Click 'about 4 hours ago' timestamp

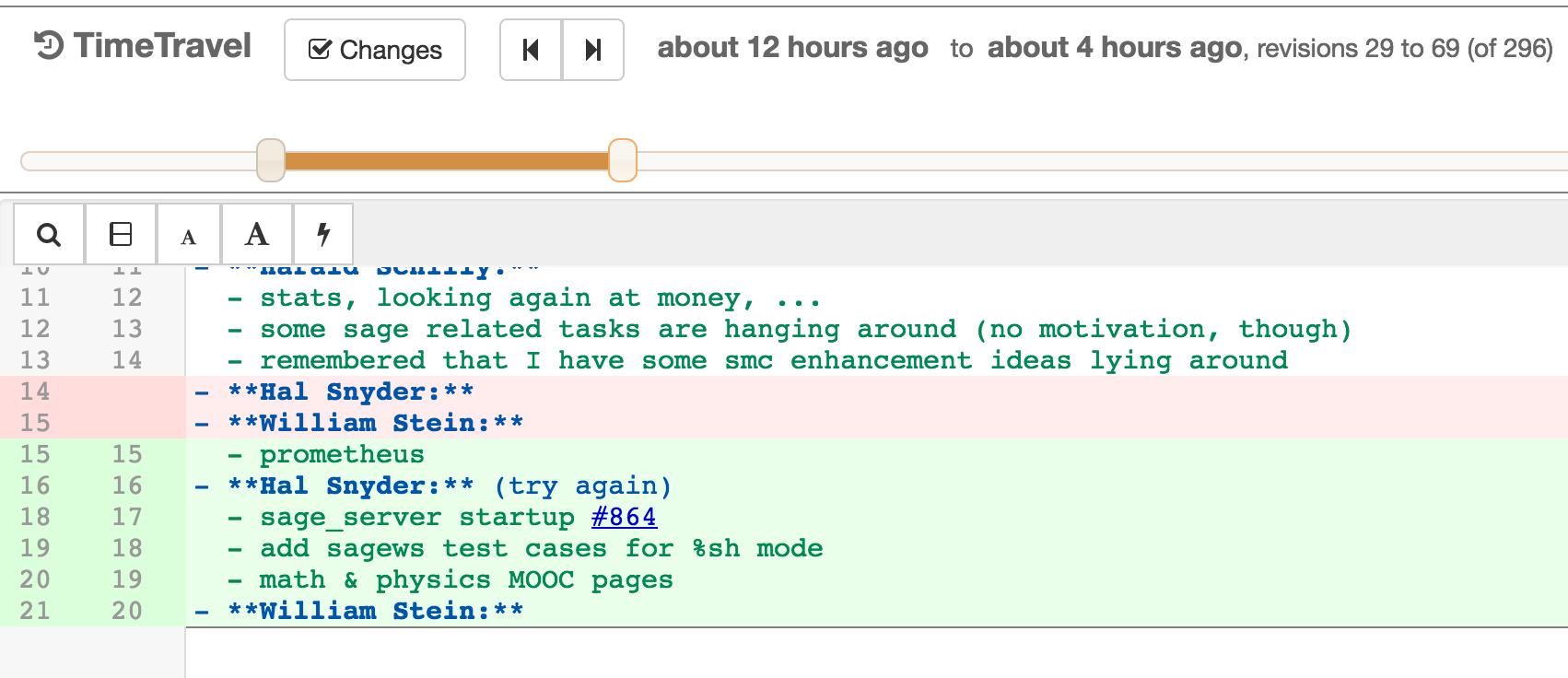click(1115, 48)
